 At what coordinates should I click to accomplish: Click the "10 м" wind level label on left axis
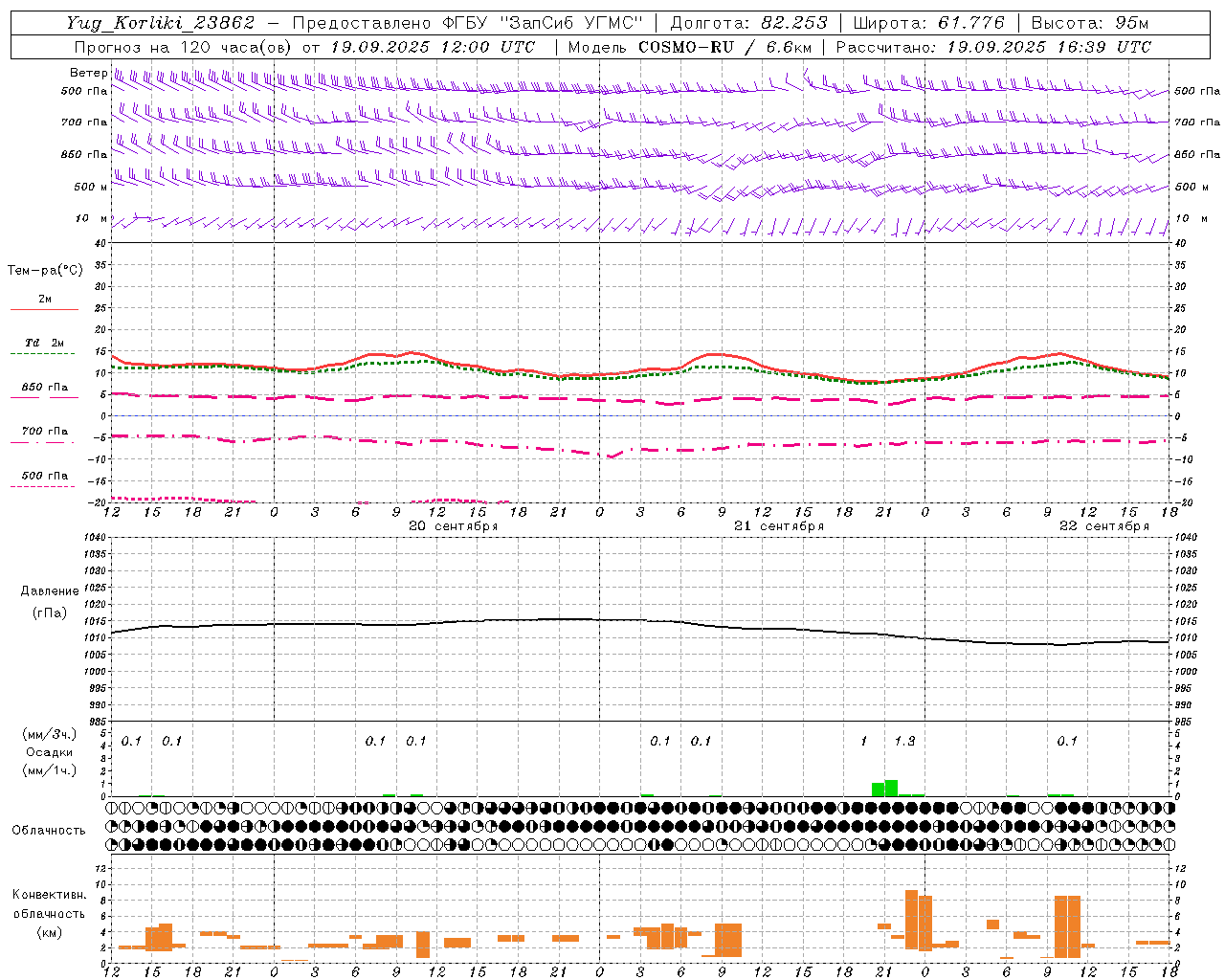tap(91, 218)
